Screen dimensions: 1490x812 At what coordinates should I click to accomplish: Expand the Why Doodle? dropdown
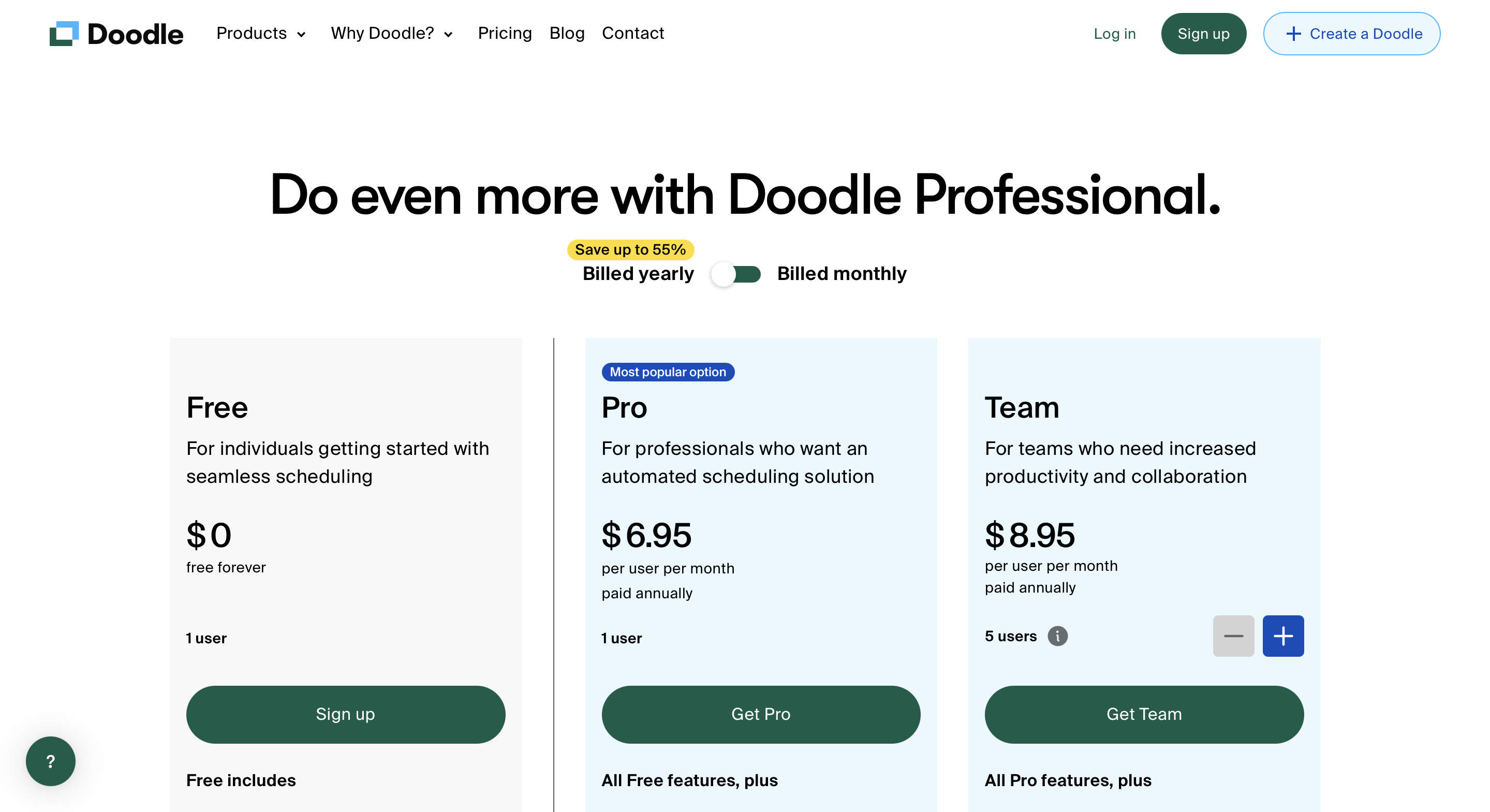coord(392,34)
